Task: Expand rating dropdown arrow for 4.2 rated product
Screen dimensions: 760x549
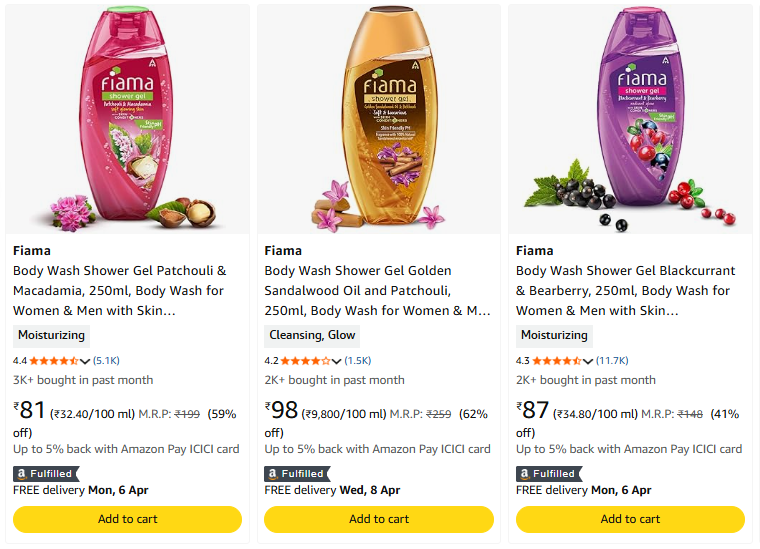Action: pyautogui.click(x=337, y=361)
